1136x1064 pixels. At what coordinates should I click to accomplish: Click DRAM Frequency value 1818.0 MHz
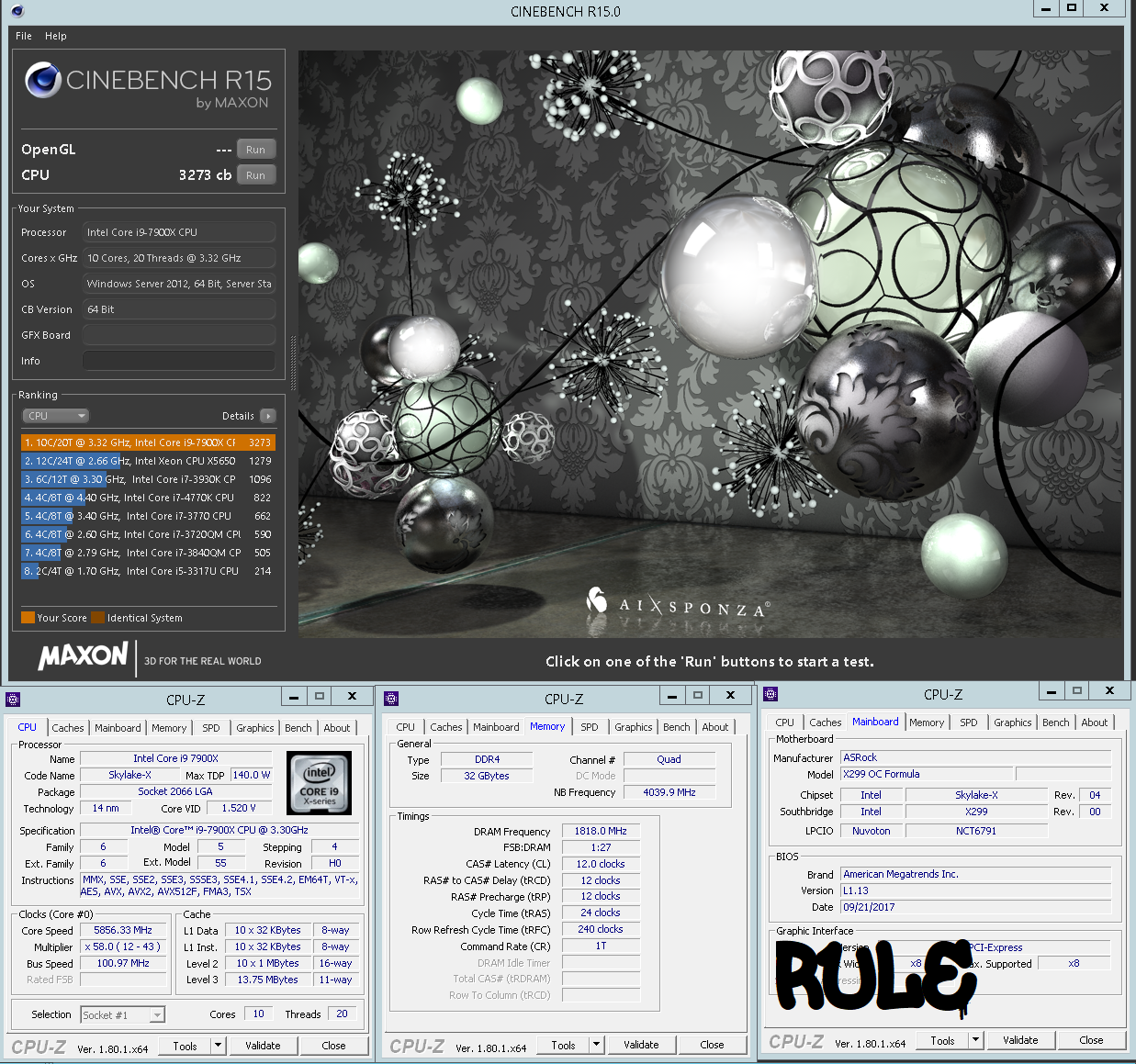601,831
